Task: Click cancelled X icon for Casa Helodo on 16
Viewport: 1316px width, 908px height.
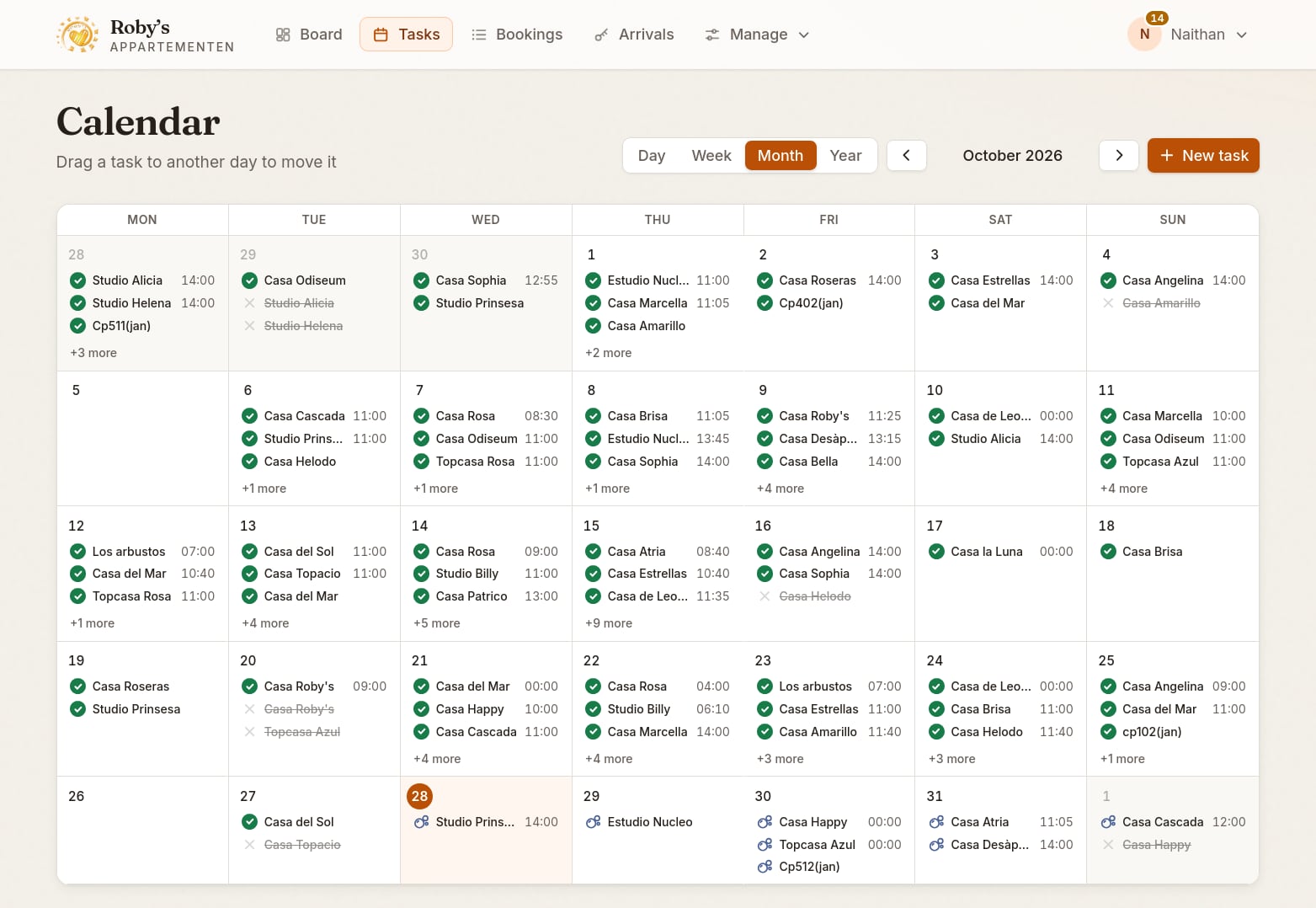Action: pos(765,596)
